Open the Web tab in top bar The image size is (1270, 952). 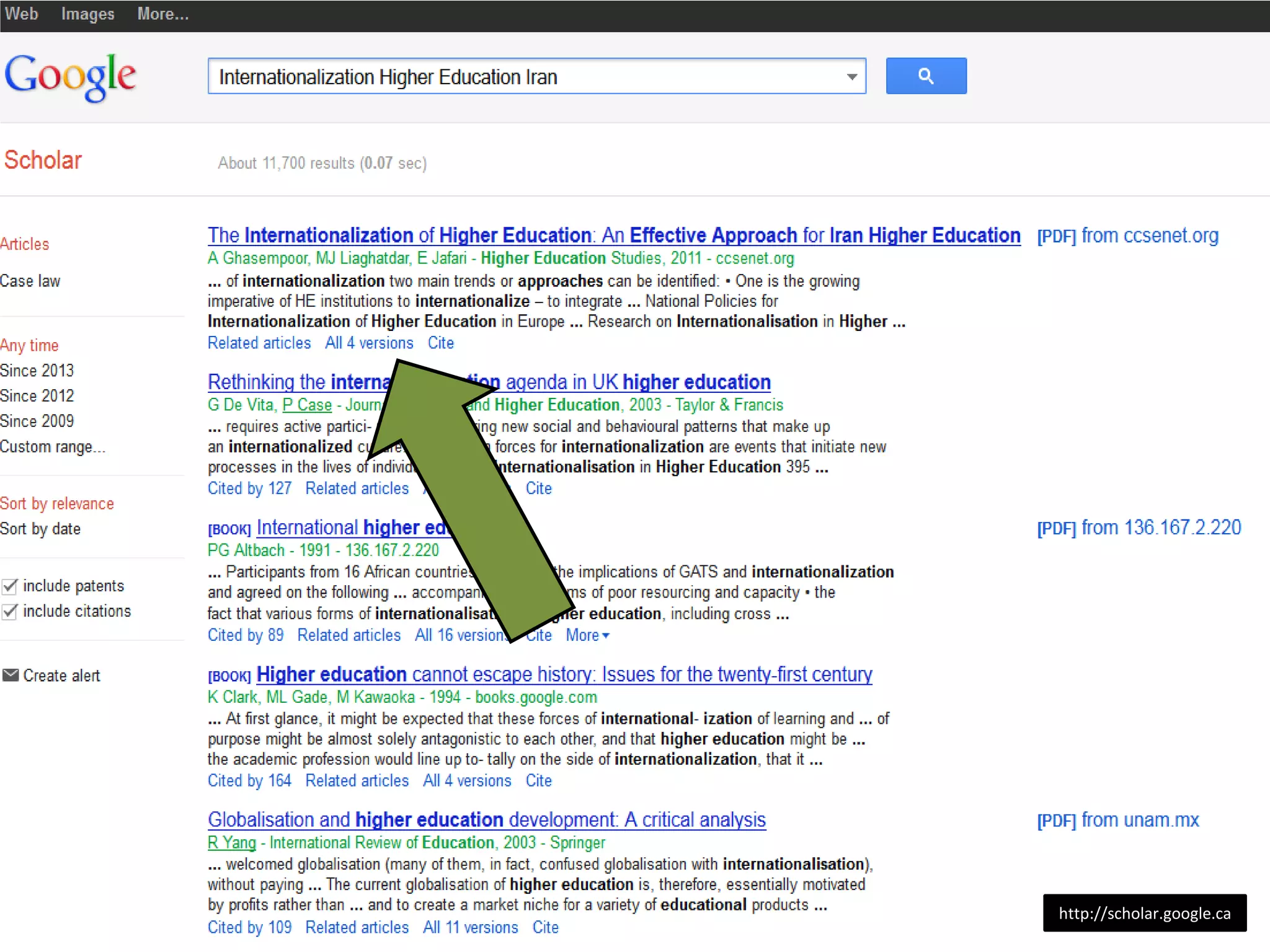point(21,14)
